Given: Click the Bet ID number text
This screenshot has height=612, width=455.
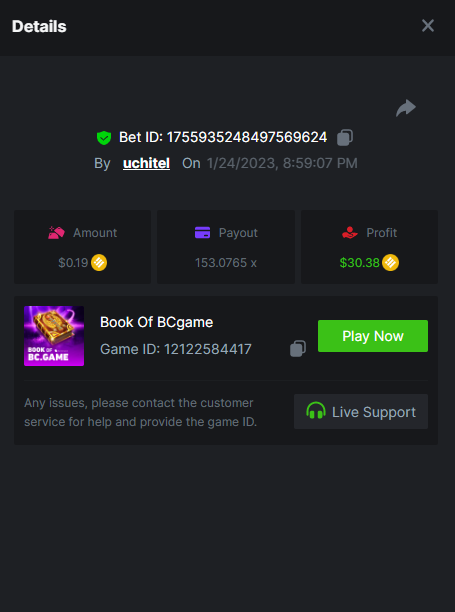Looking at the screenshot, I should tap(247, 137).
